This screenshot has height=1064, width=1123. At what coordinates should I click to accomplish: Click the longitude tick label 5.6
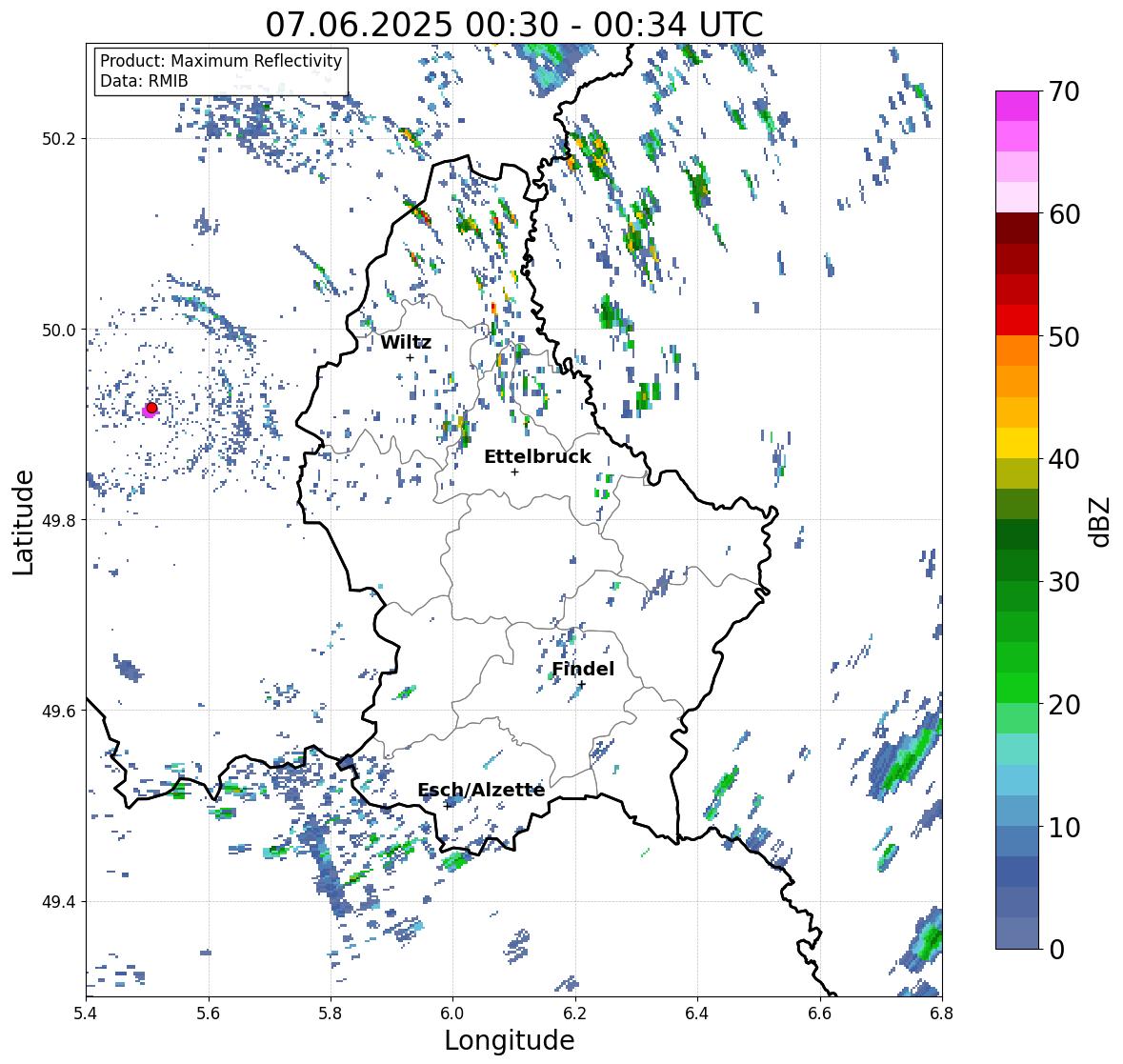point(209,1014)
